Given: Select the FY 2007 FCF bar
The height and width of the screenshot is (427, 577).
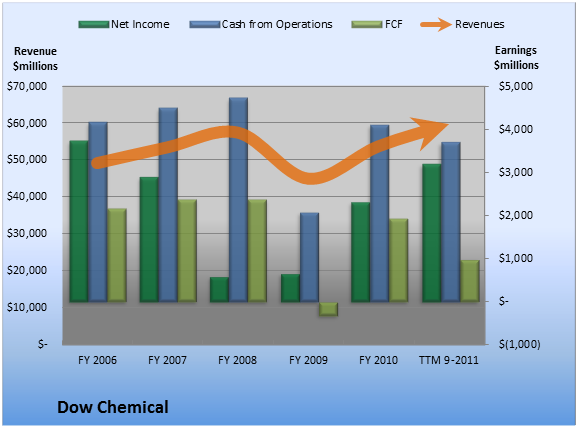Looking at the screenshot, I should tap(187, 251).
